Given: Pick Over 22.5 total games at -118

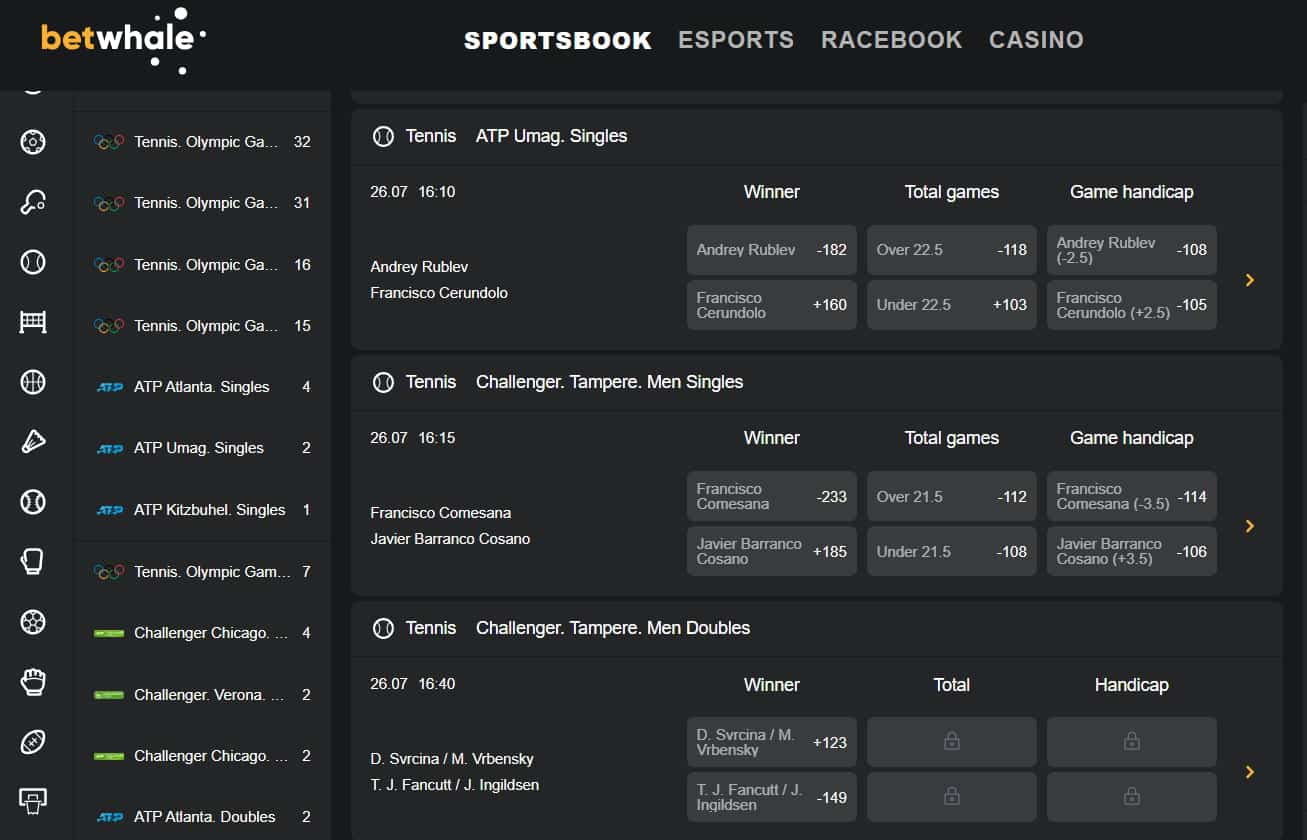Looking at the screenshot, I should (952, 250).
